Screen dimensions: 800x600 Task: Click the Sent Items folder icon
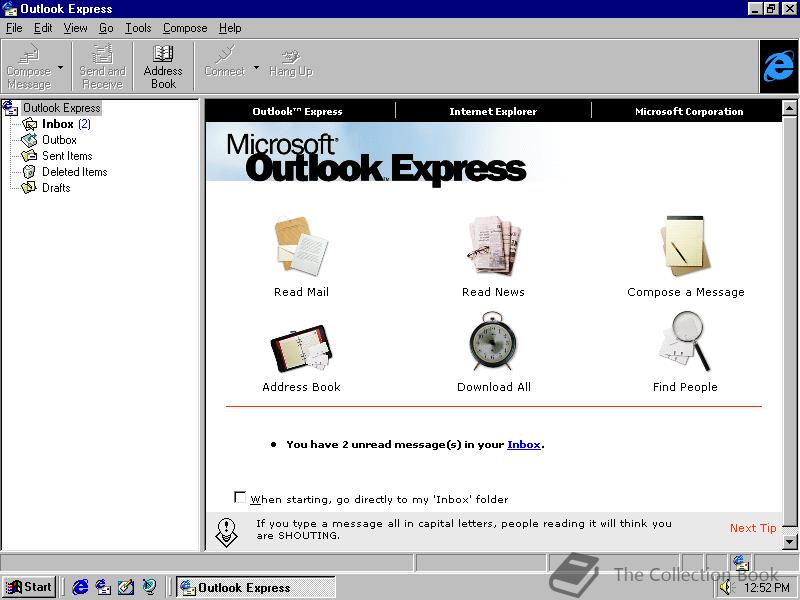tap(30, 156)
